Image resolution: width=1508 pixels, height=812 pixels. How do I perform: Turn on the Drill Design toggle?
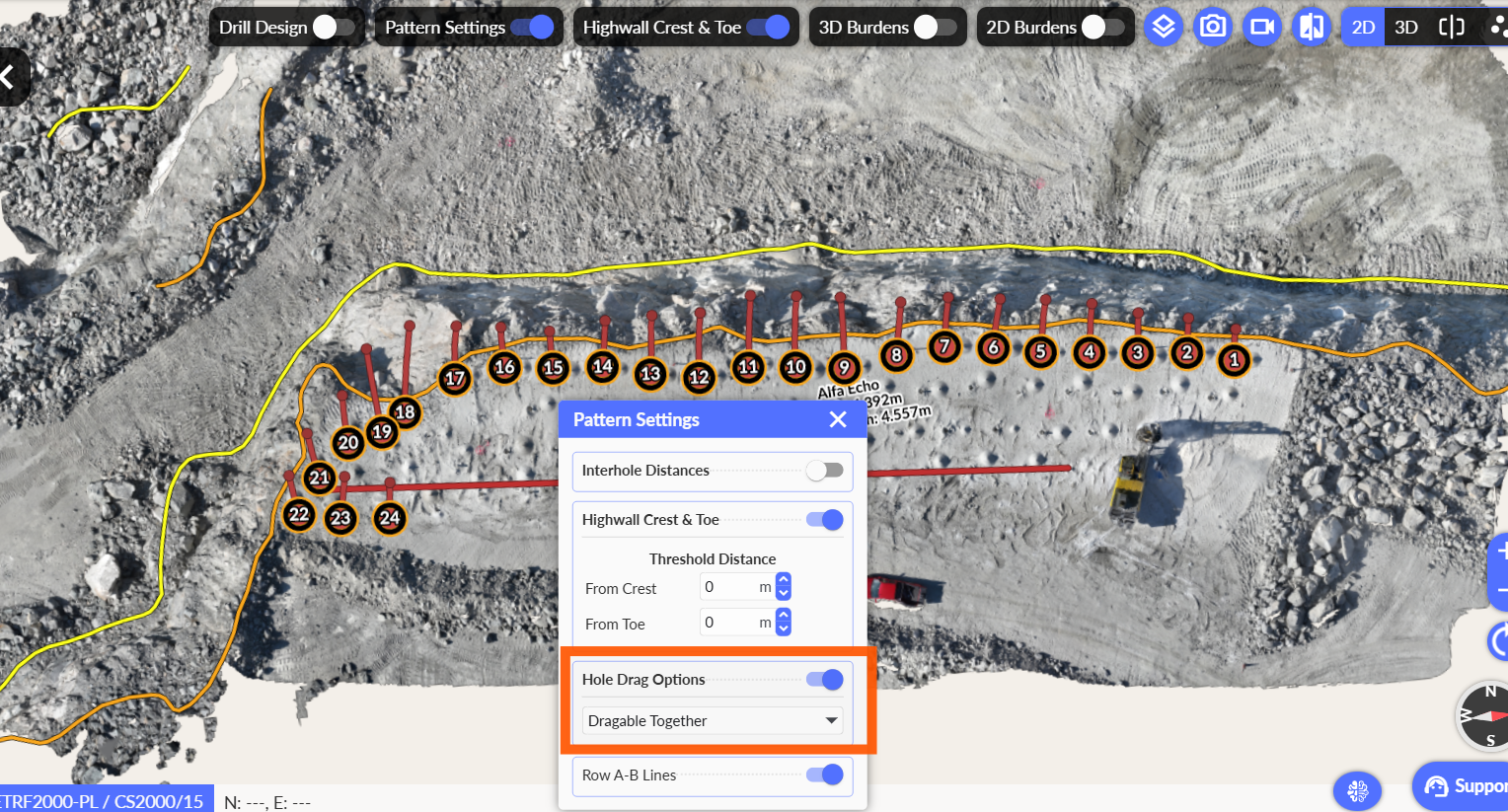(x=333, y=28)
